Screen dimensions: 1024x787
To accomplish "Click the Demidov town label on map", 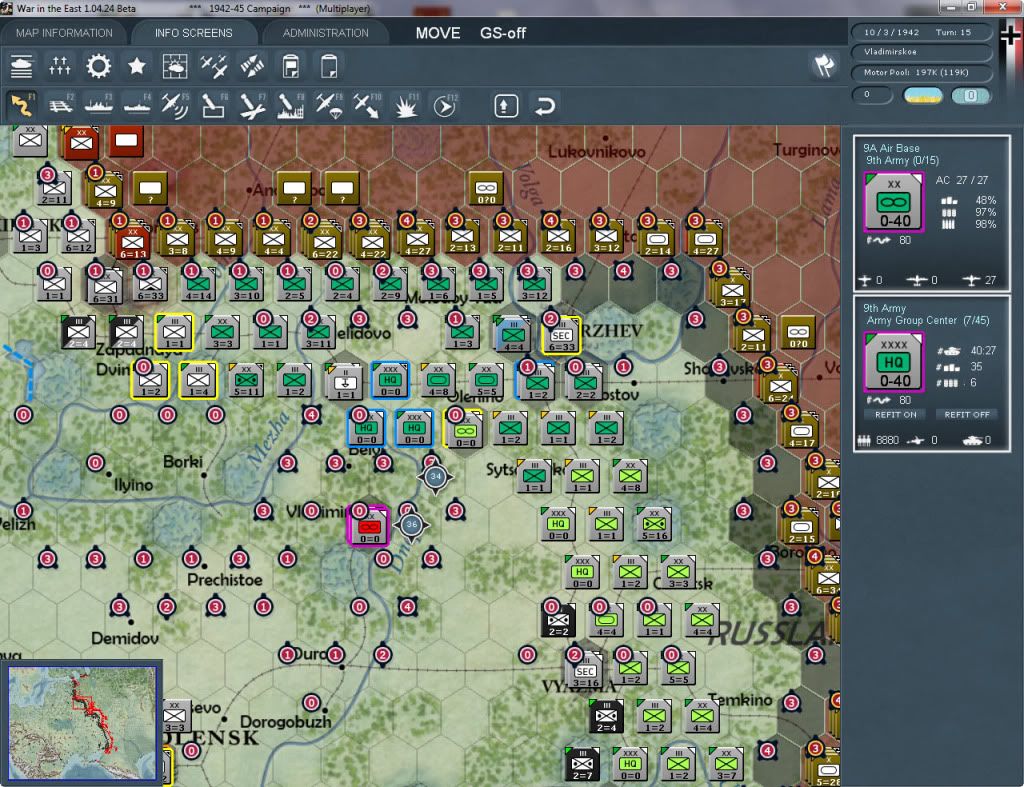I will [125, 638].
